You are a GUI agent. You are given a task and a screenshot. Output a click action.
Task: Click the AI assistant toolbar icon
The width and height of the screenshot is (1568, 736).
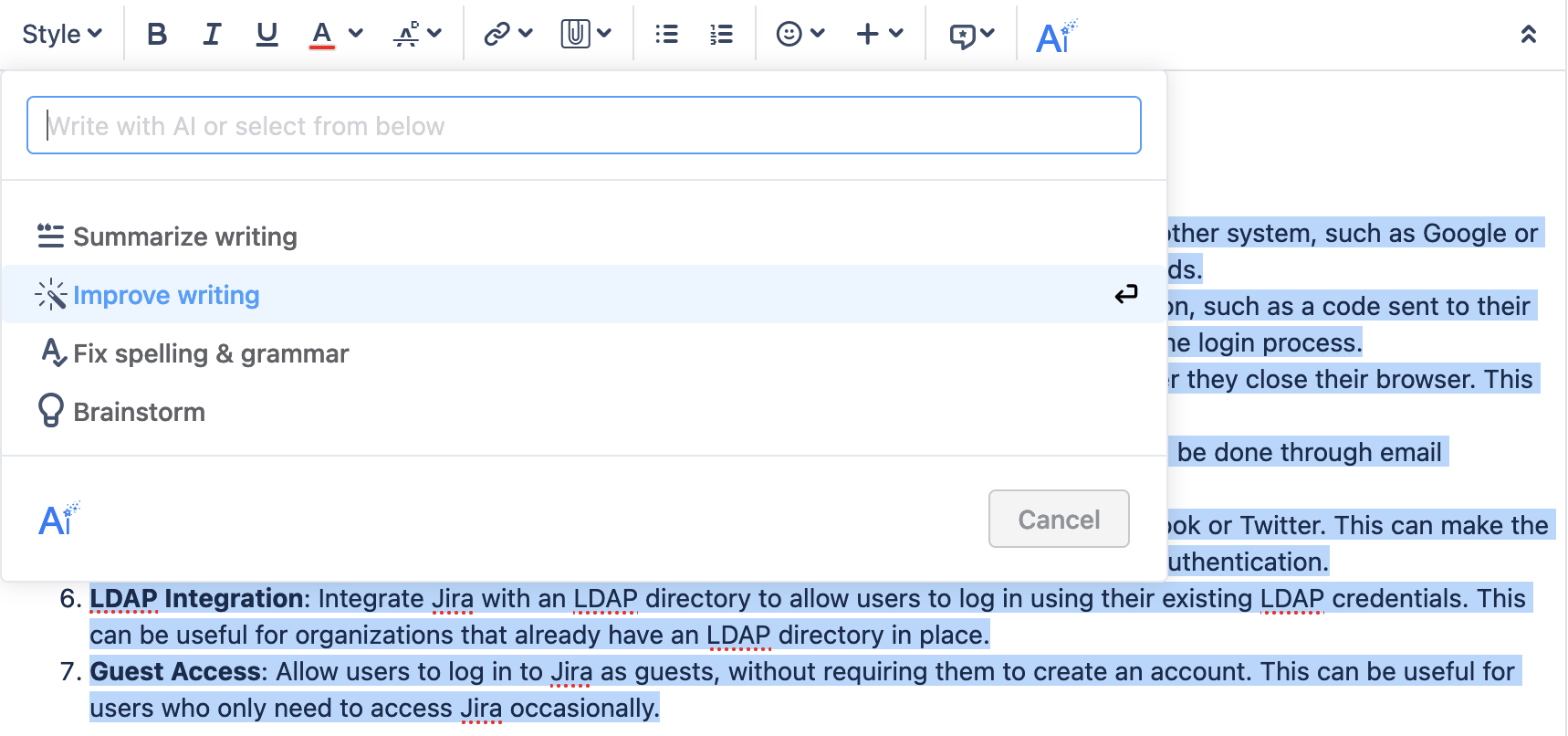(x=1057, y=37)
